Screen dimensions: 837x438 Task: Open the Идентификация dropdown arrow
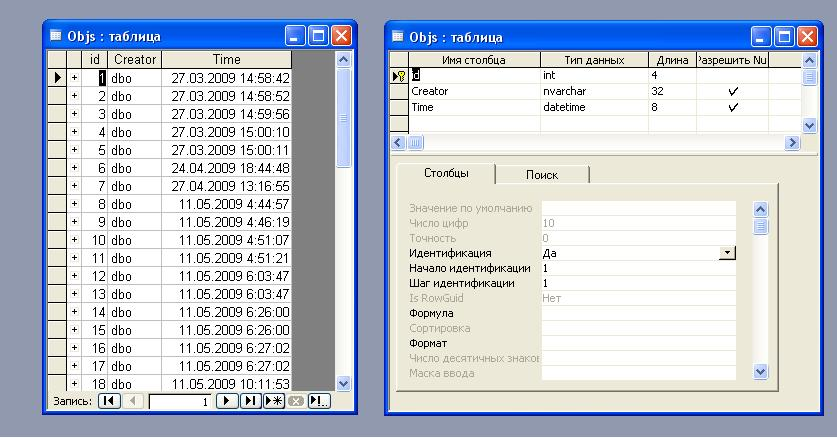point(727,253)
